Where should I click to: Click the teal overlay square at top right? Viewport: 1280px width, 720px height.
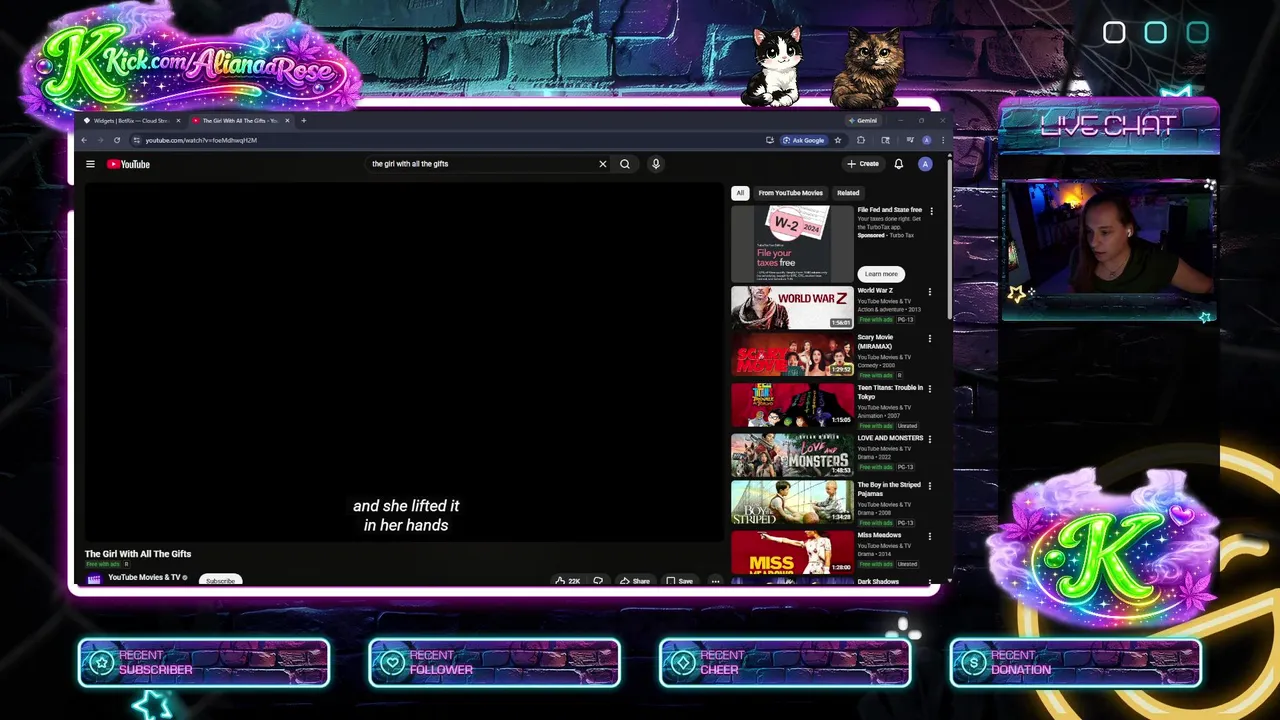1197,33
